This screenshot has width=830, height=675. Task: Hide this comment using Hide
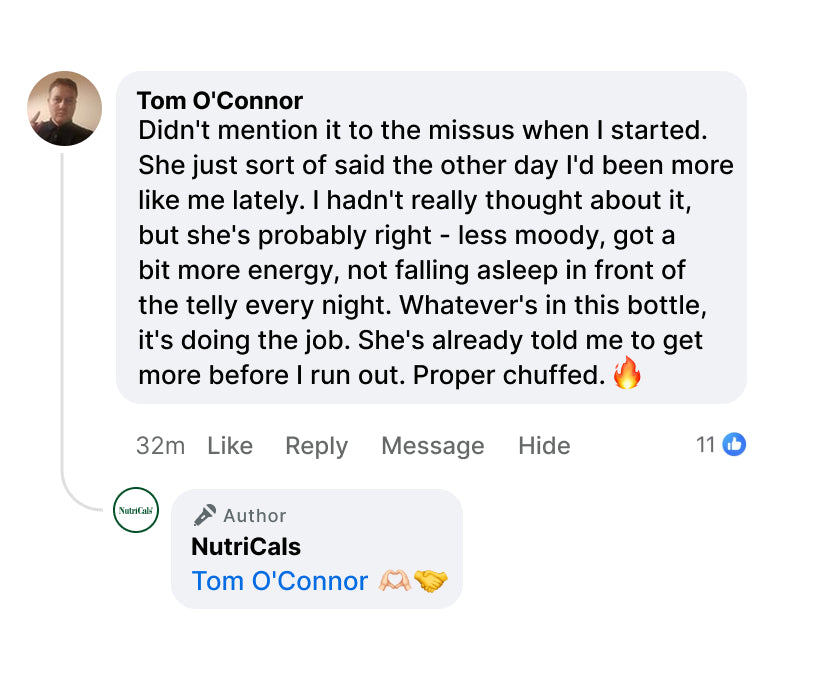tap(544, 446)
